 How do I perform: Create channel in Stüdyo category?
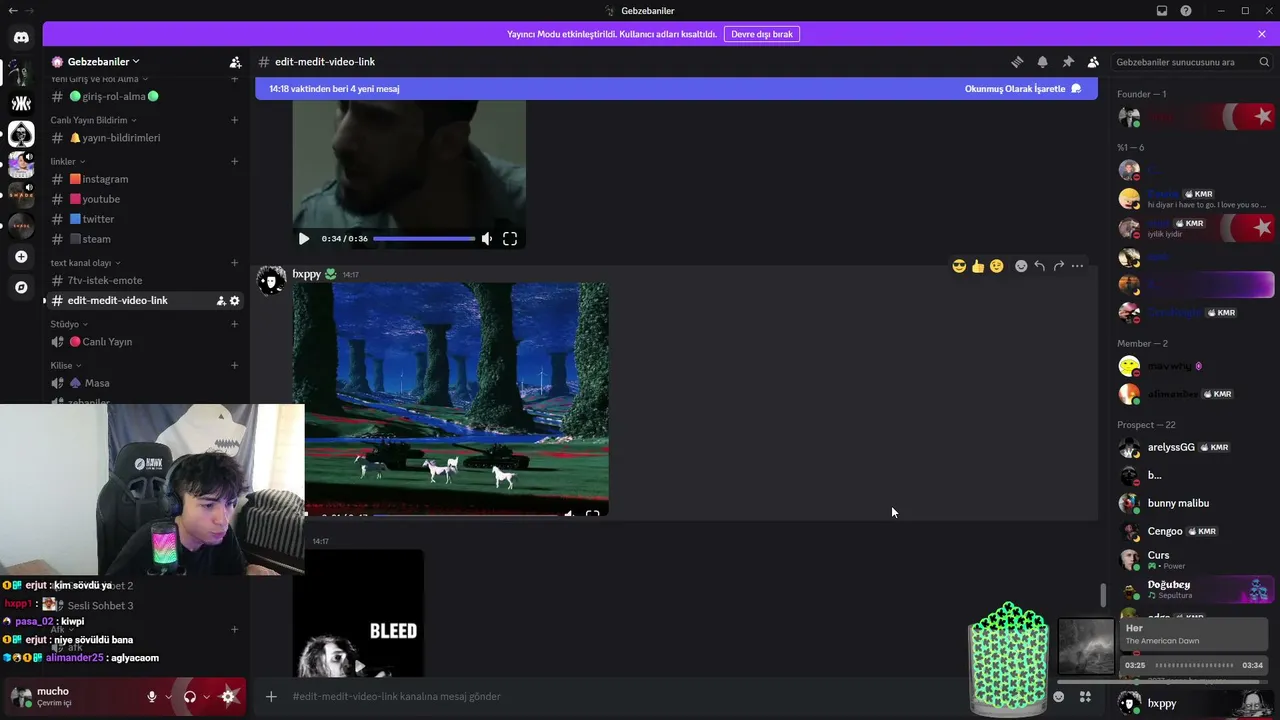(x=234, y=324)
